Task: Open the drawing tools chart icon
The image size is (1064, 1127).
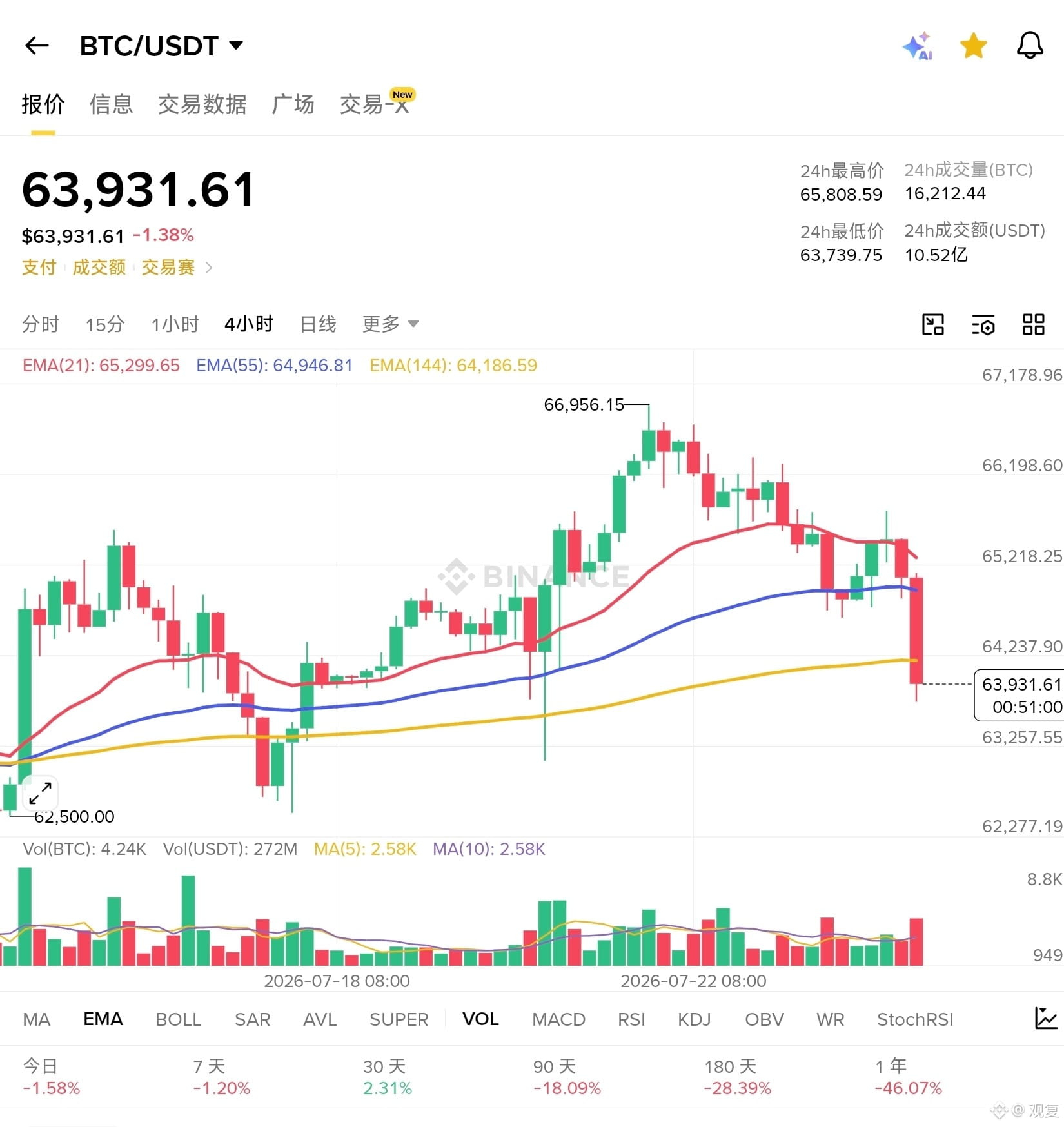Action: [x=932, y=324]
